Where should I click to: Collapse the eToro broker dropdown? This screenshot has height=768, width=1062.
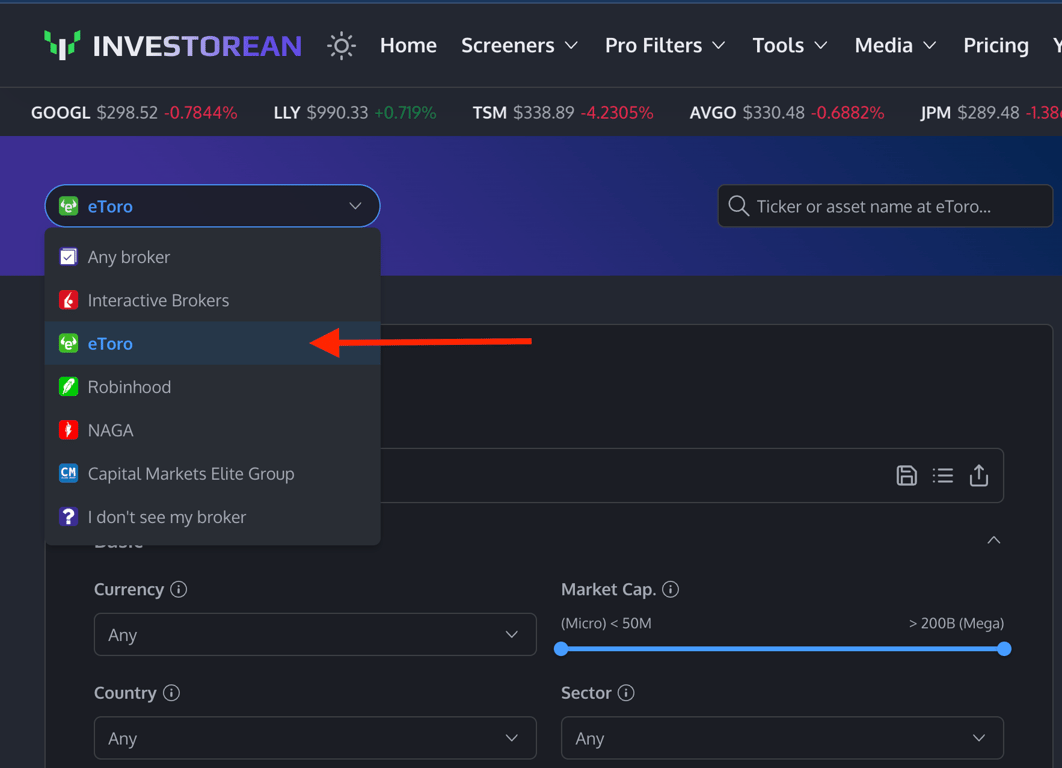[x=355, y=206]
